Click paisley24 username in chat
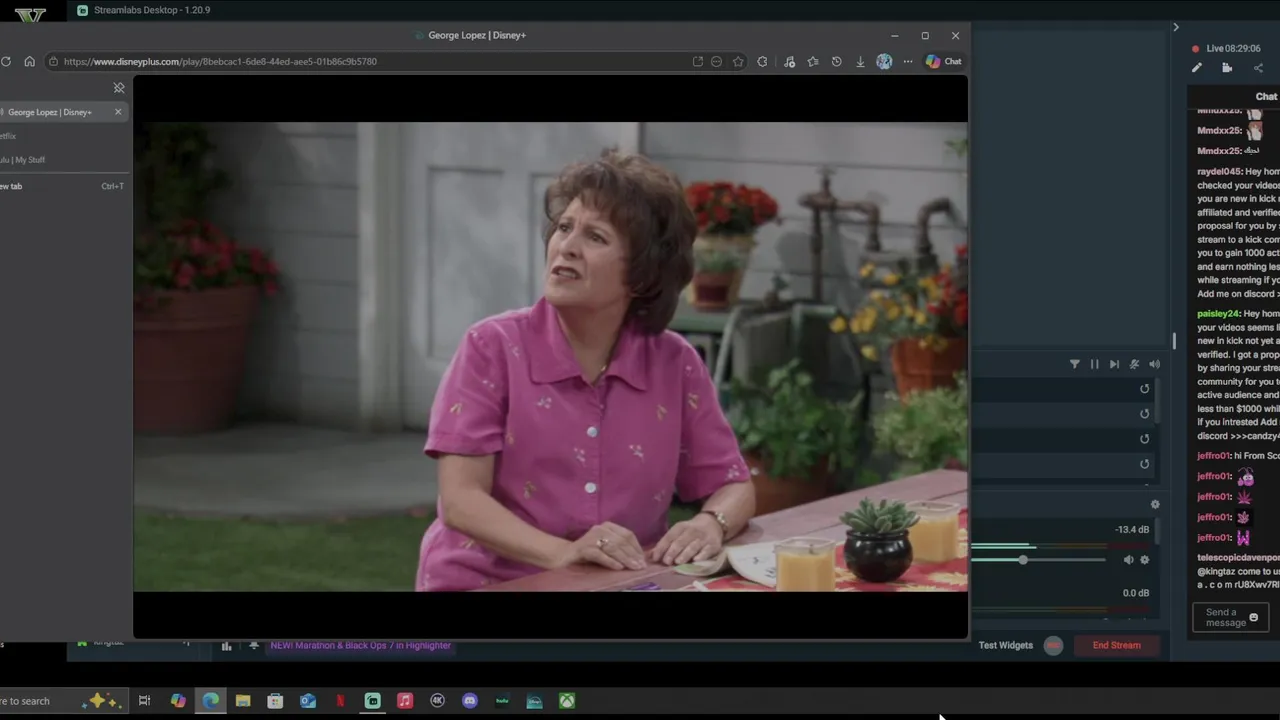This screenshot has width=1280, height=720. (1218, 314)
